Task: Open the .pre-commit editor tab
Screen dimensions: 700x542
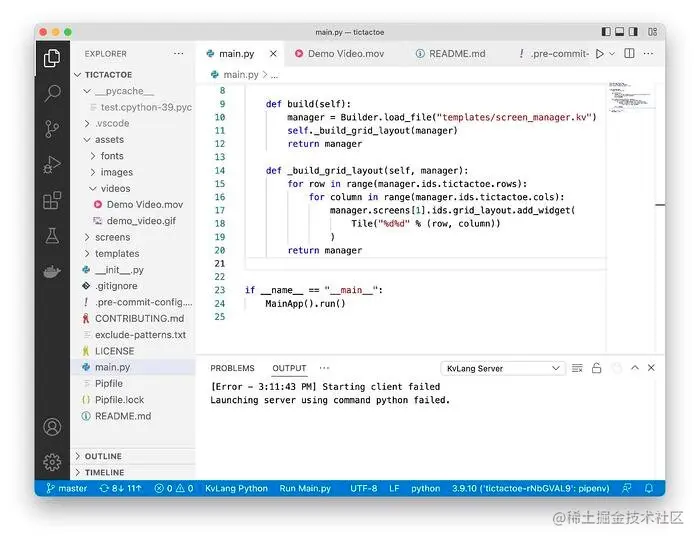Action: pos(554,54)
